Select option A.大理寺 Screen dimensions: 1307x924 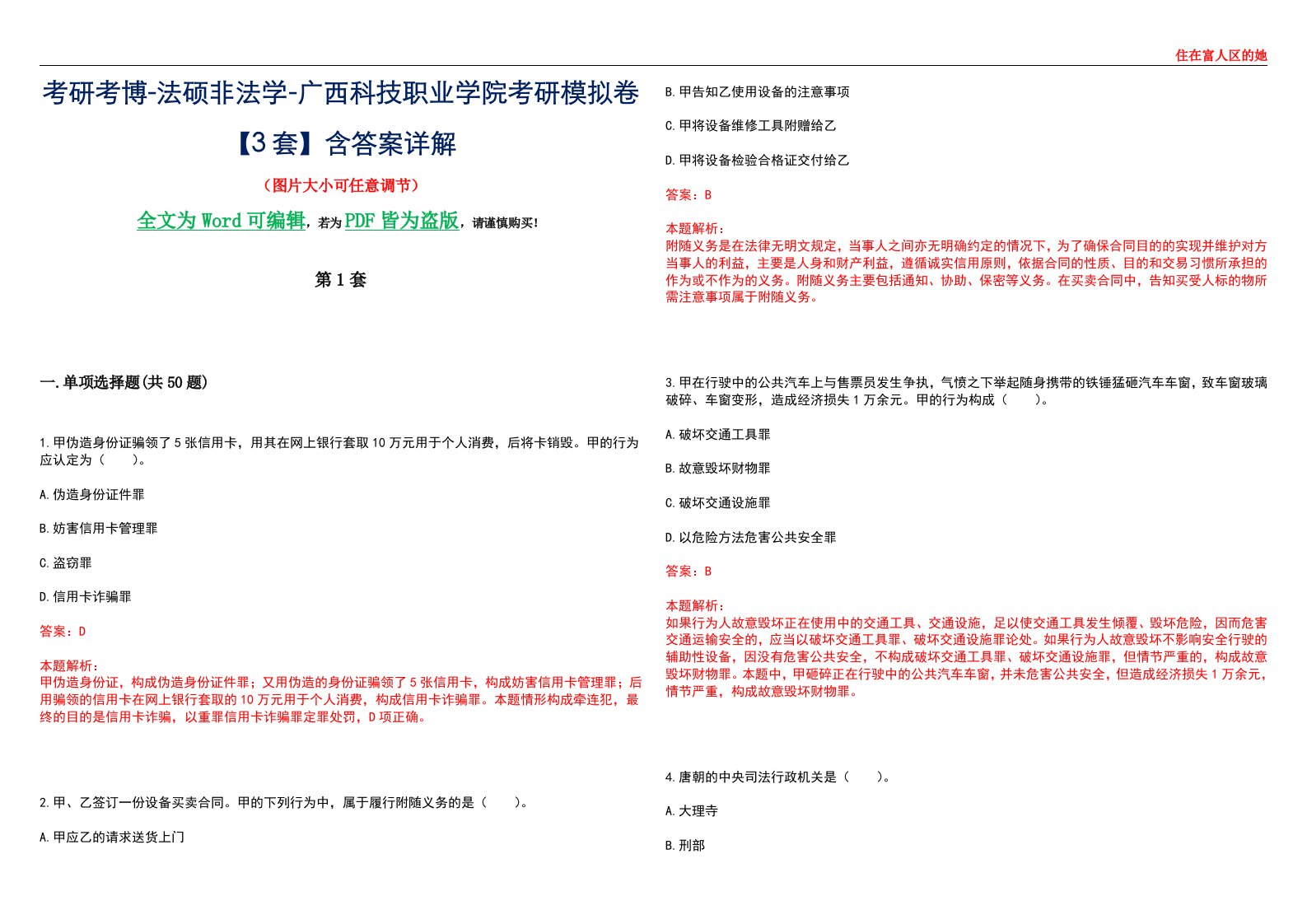click(x=691, y=810)
